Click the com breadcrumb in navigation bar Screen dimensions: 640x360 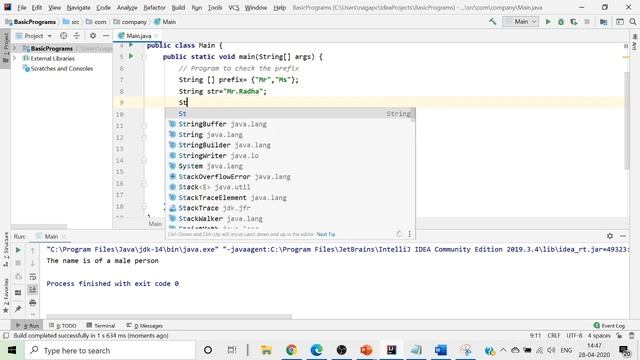(x=96, y=22)
